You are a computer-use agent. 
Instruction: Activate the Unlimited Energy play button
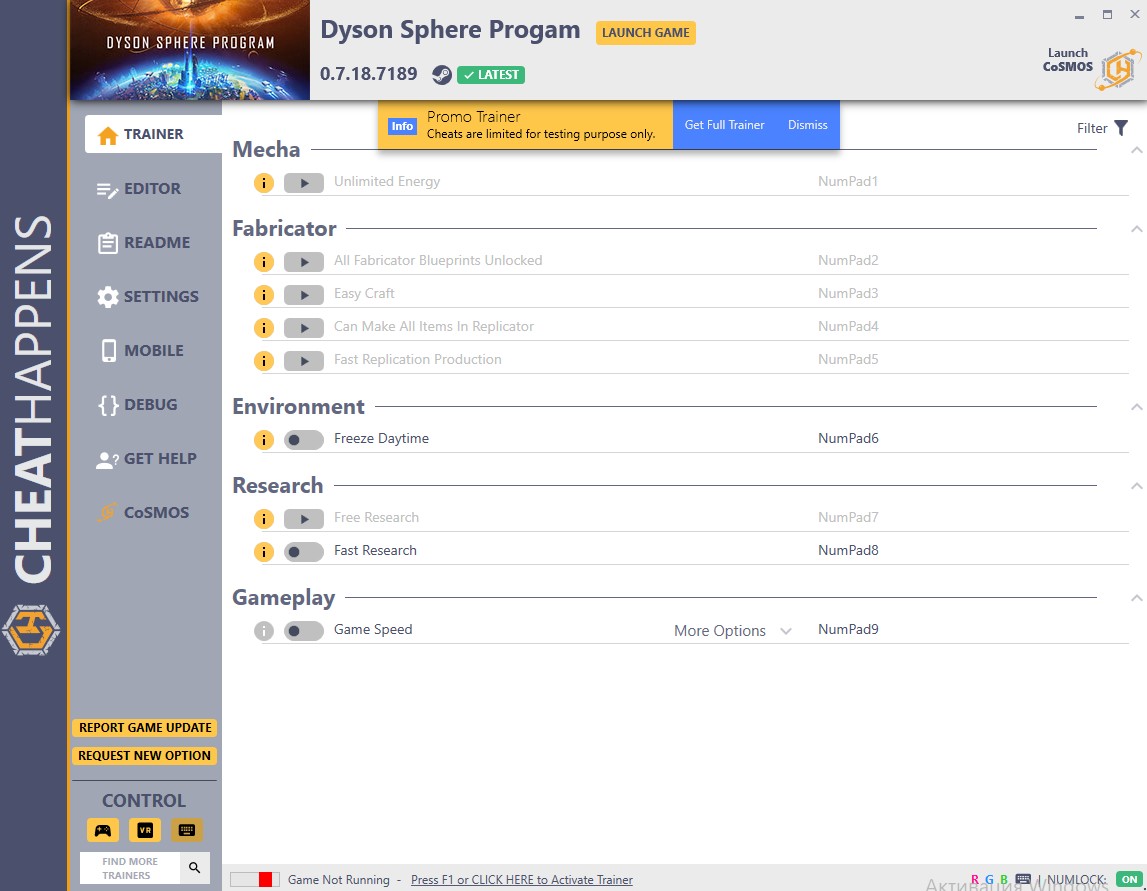click(x=304, y=183)
